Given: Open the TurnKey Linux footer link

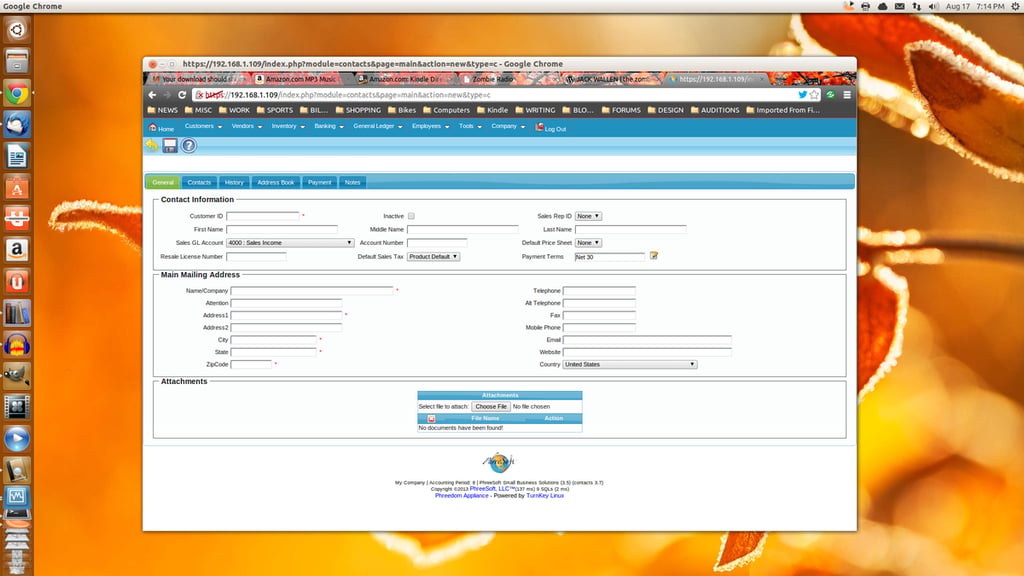Looking at the screenshot, I should (x=545, y=496).
